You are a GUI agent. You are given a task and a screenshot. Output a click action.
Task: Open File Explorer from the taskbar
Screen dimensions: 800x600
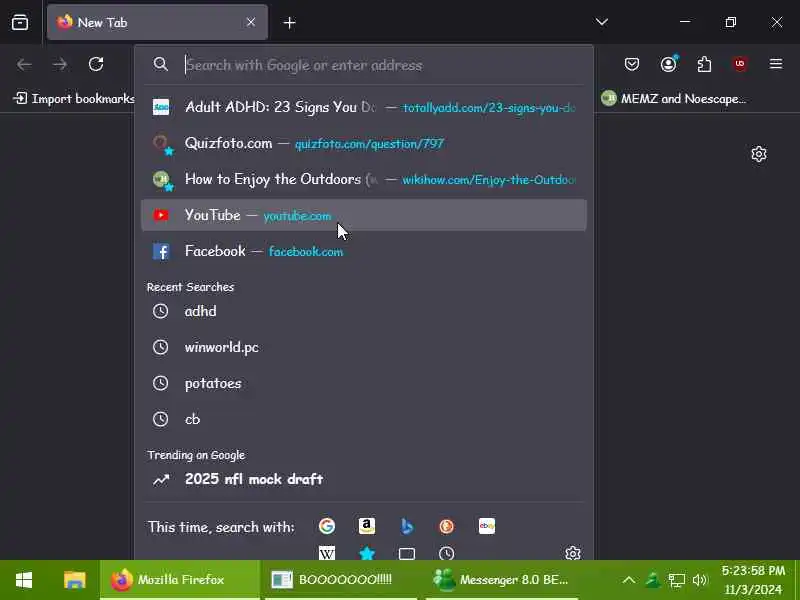tap(74, 580)
